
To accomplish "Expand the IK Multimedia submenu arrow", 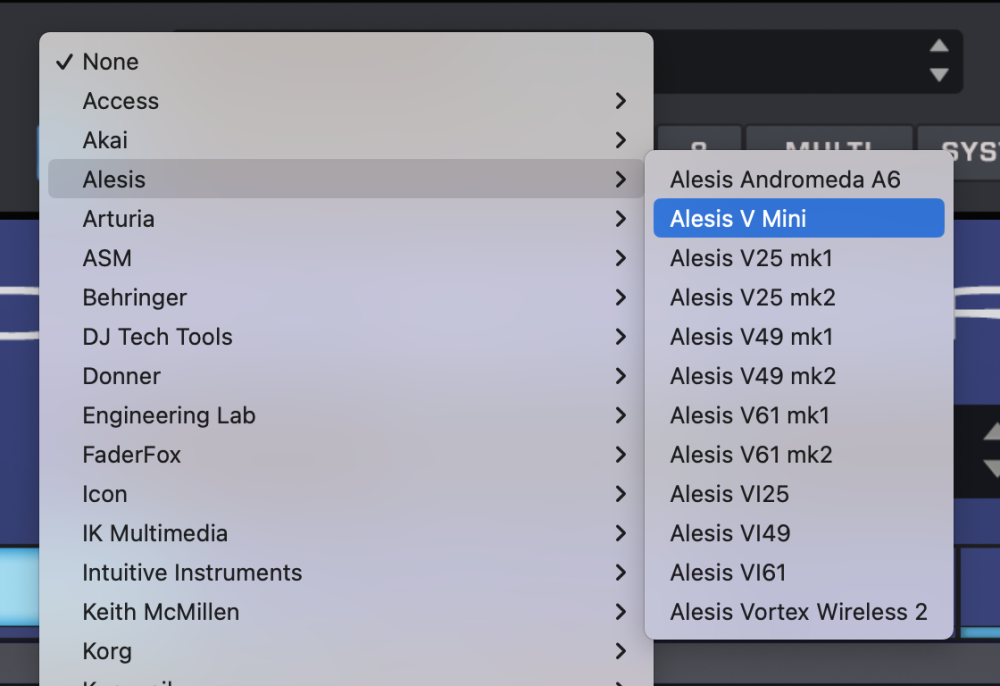I will pos(621,533).
